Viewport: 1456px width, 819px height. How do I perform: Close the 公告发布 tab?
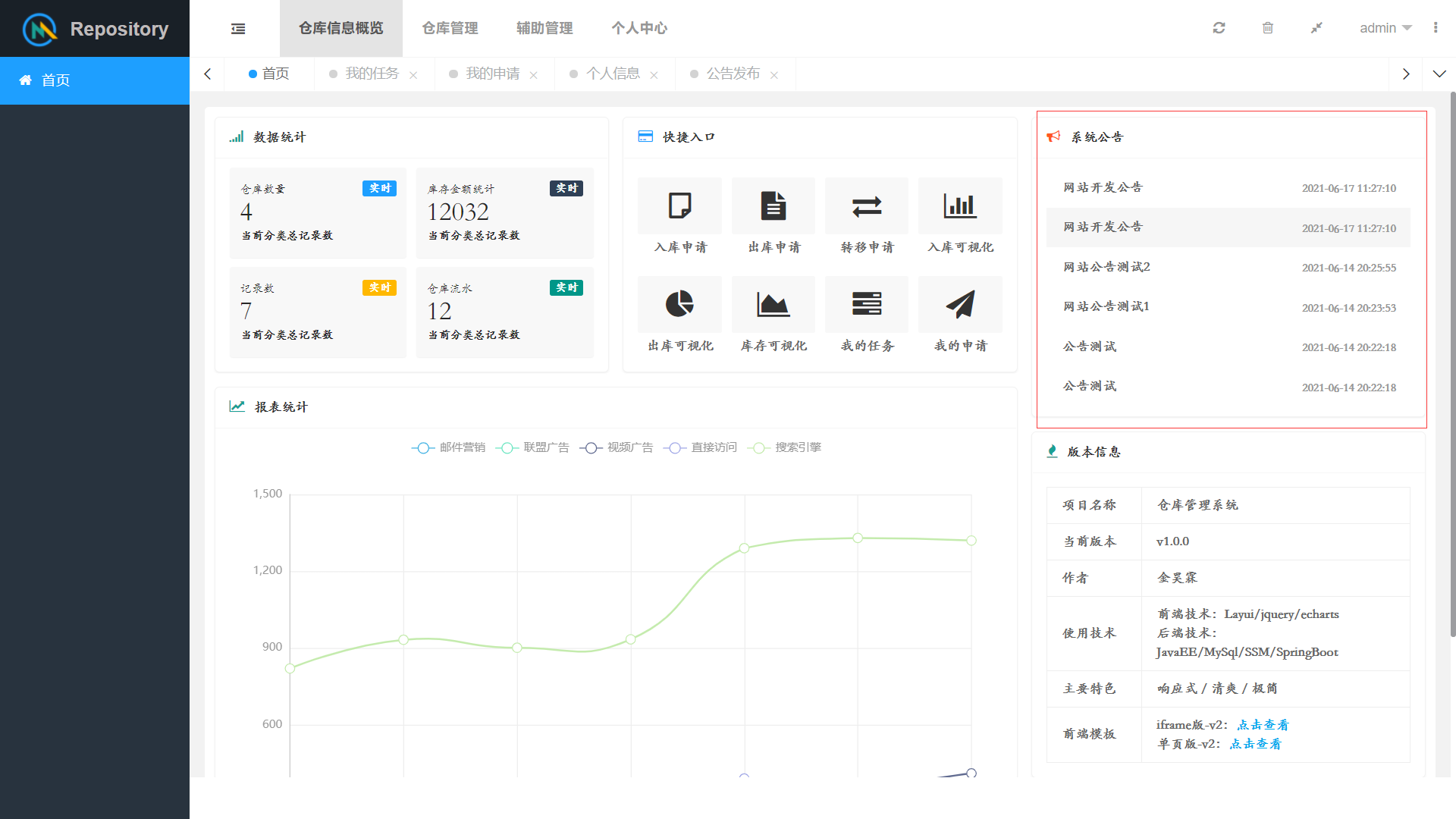[774, 75]
